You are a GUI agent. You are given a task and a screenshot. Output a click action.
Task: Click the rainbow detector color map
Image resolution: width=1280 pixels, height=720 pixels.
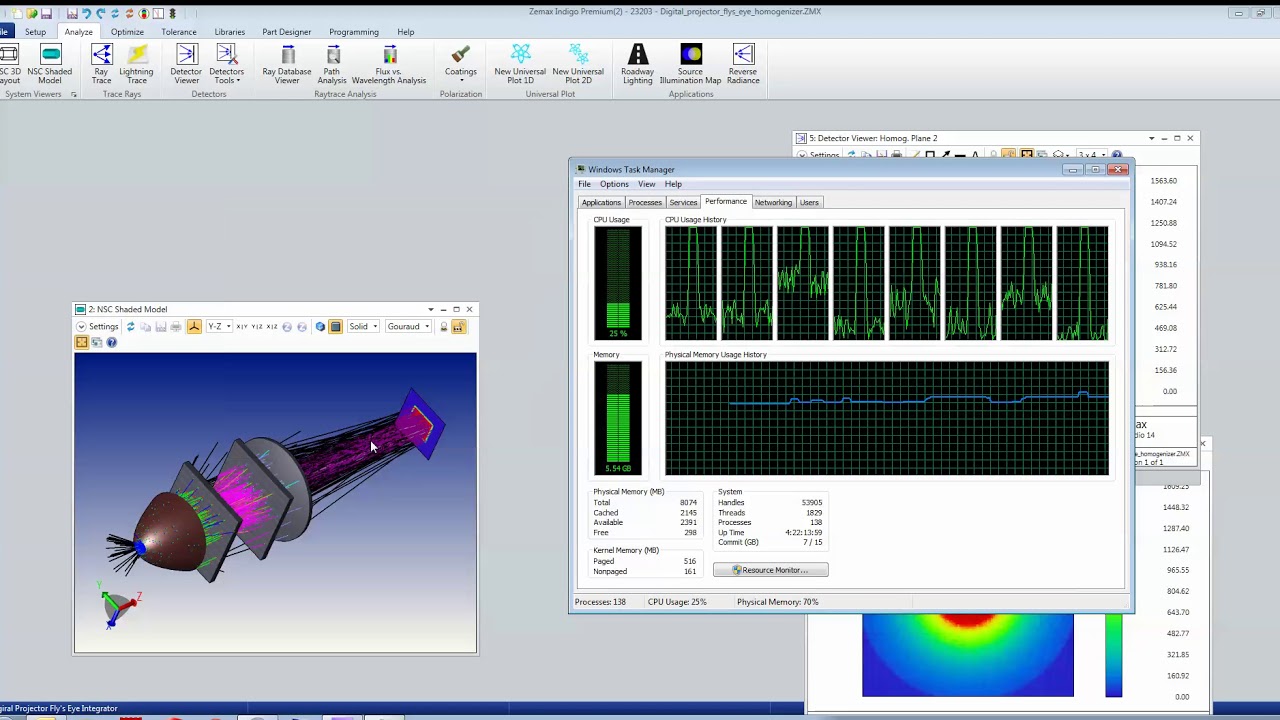click(x=967, y=655)
